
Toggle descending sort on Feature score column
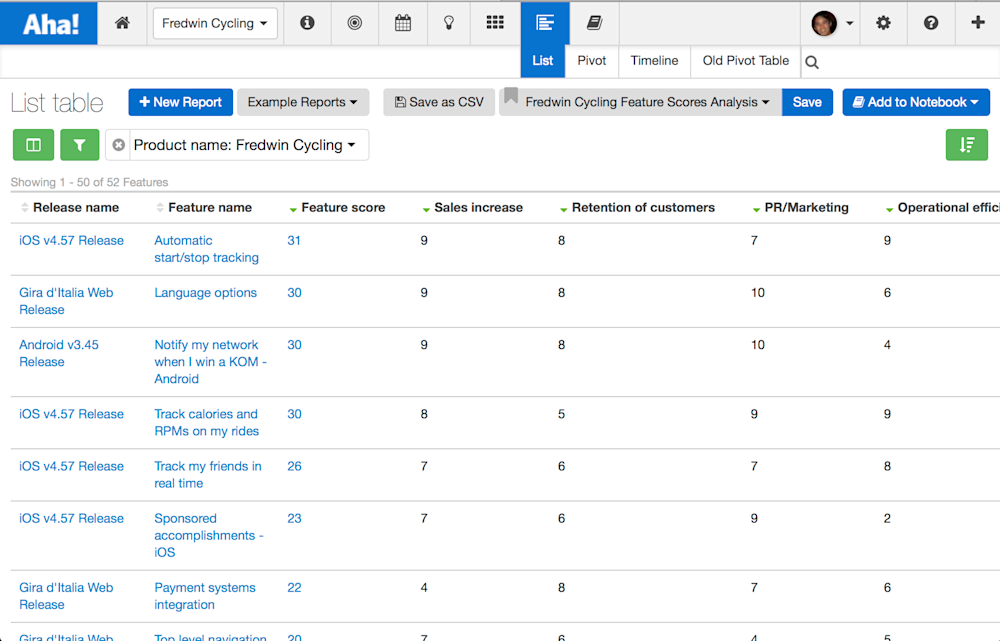(x=293, y=207)
